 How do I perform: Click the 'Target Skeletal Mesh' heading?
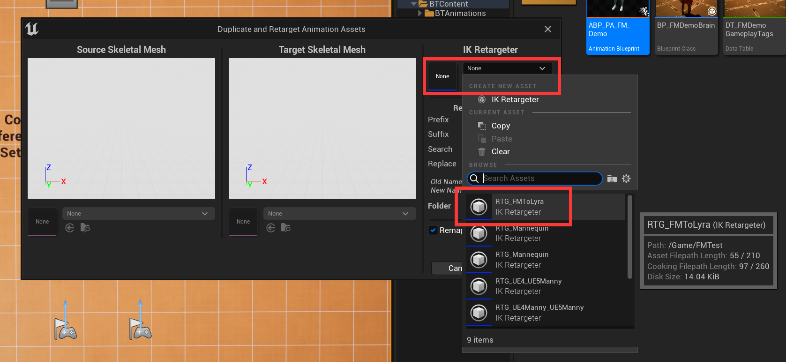coord(322,50)
